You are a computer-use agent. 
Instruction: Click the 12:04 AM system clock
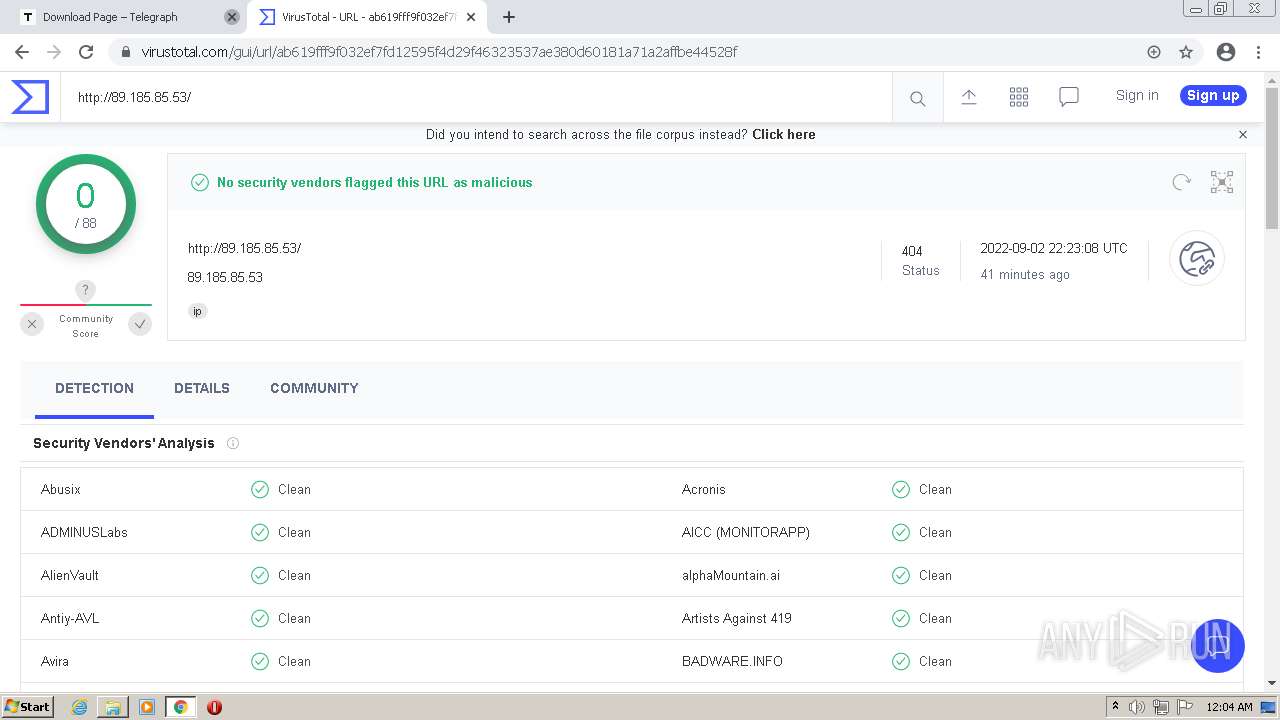(x=1229, y=707)
